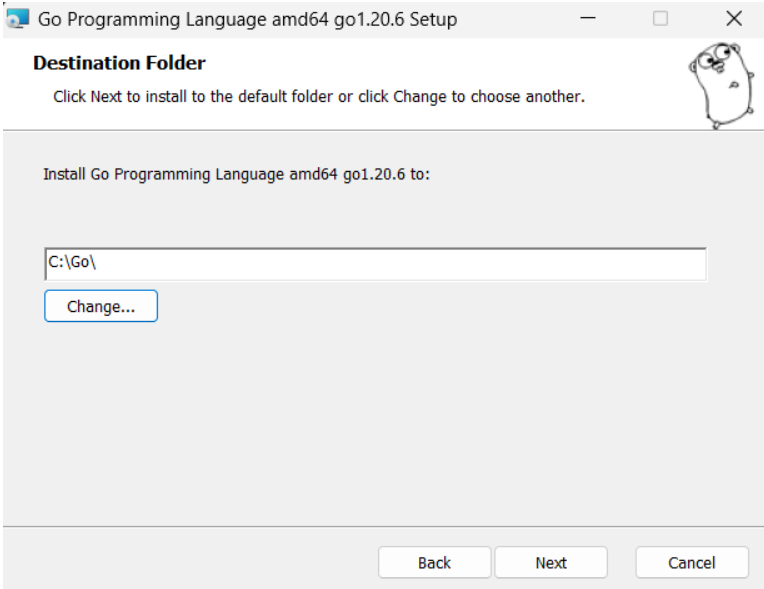Return with the Back button
The height and width of the screenshot is (589, 764).
[434, 563]
